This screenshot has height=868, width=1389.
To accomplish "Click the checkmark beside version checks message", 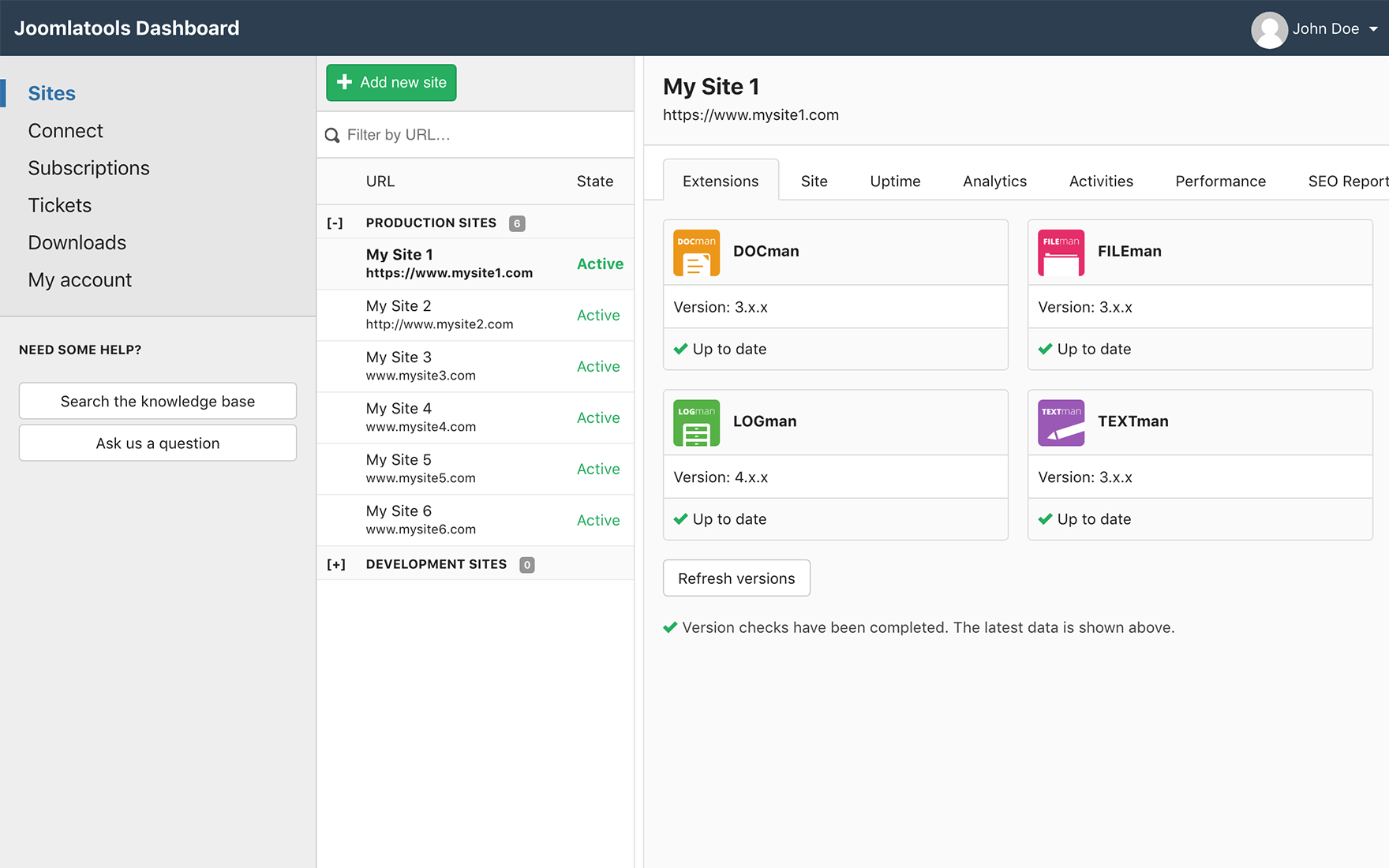I will [670, 627].
